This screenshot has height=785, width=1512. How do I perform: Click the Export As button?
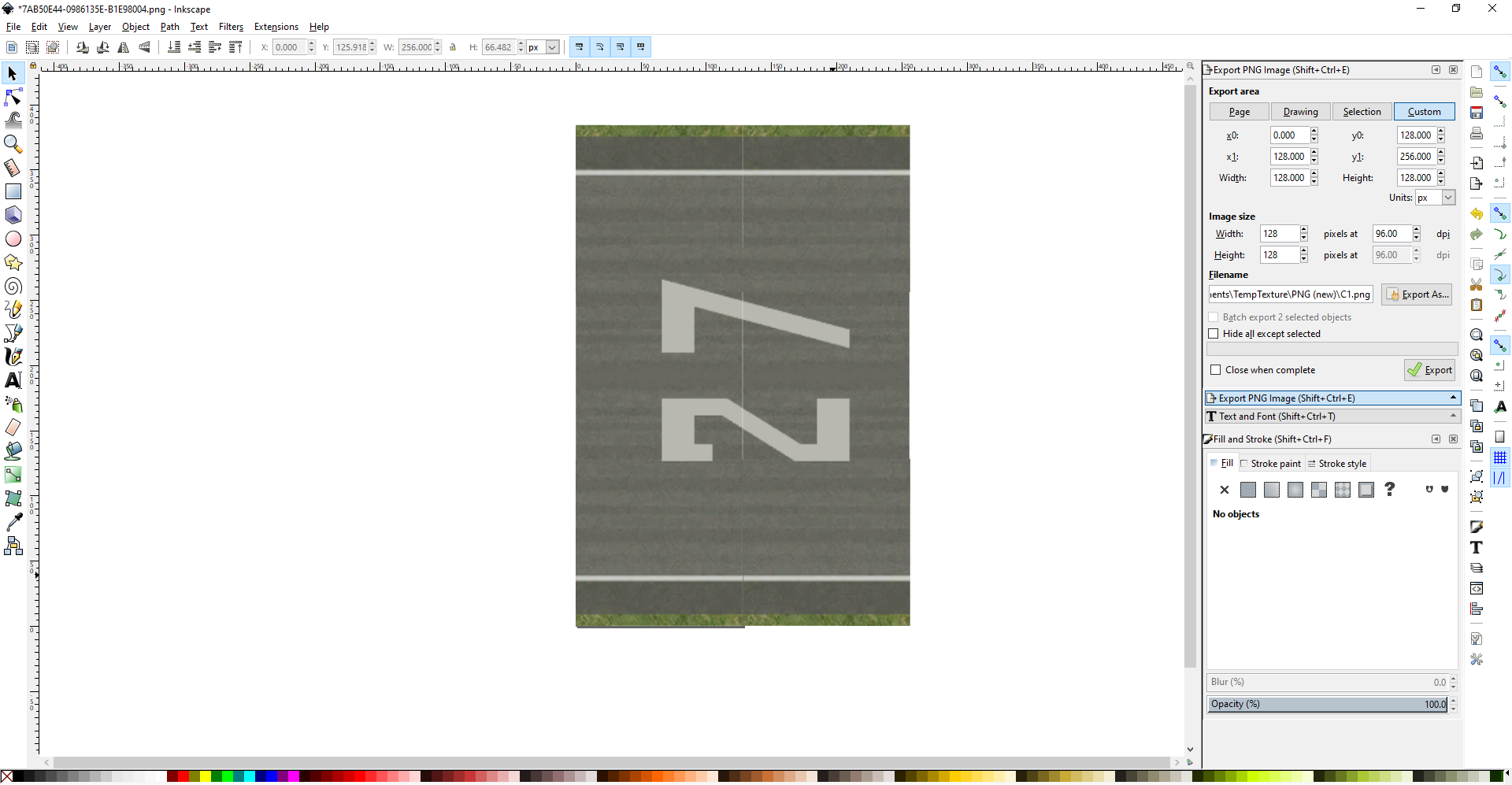pos(1417,294)
